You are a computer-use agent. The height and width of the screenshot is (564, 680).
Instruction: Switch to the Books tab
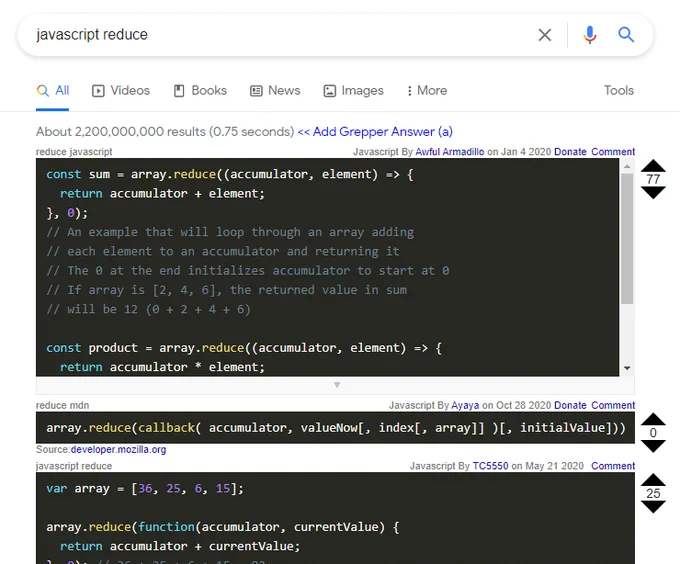200,91
